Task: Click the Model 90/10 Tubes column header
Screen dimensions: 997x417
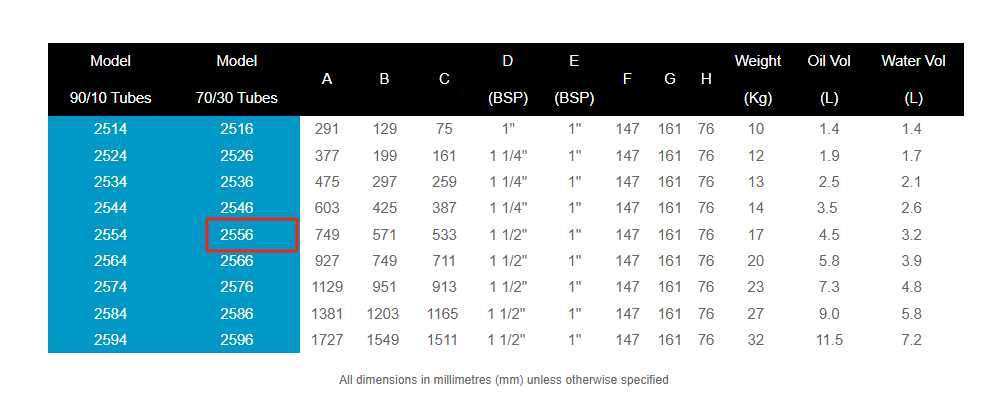Action: click(111, 79)
